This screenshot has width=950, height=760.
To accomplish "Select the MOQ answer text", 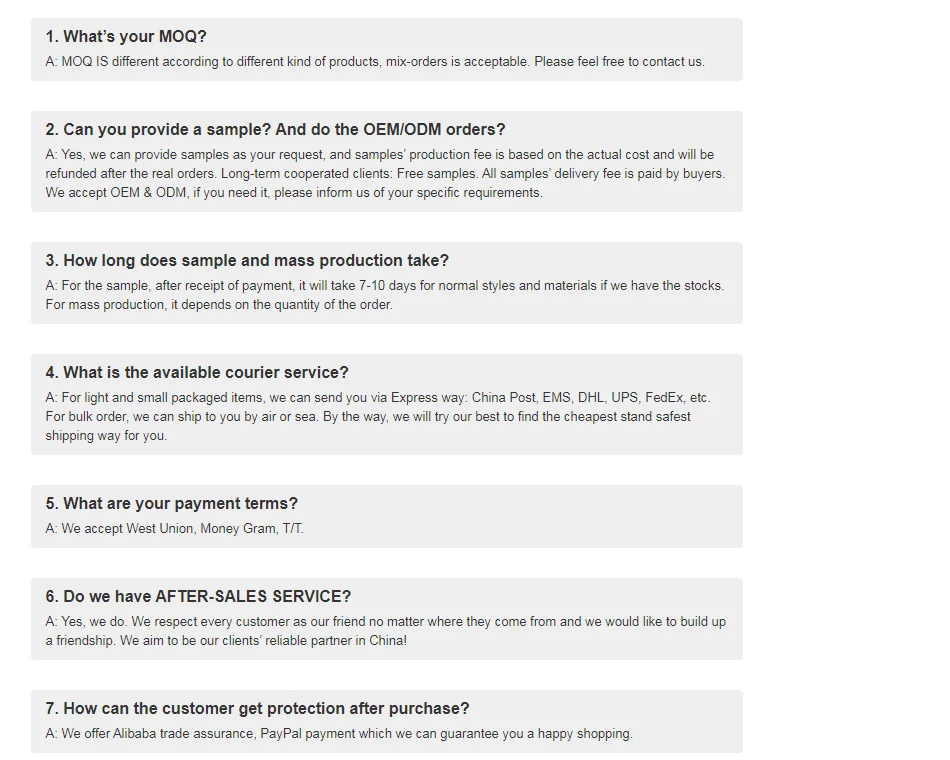I will [x=375, y=62].
